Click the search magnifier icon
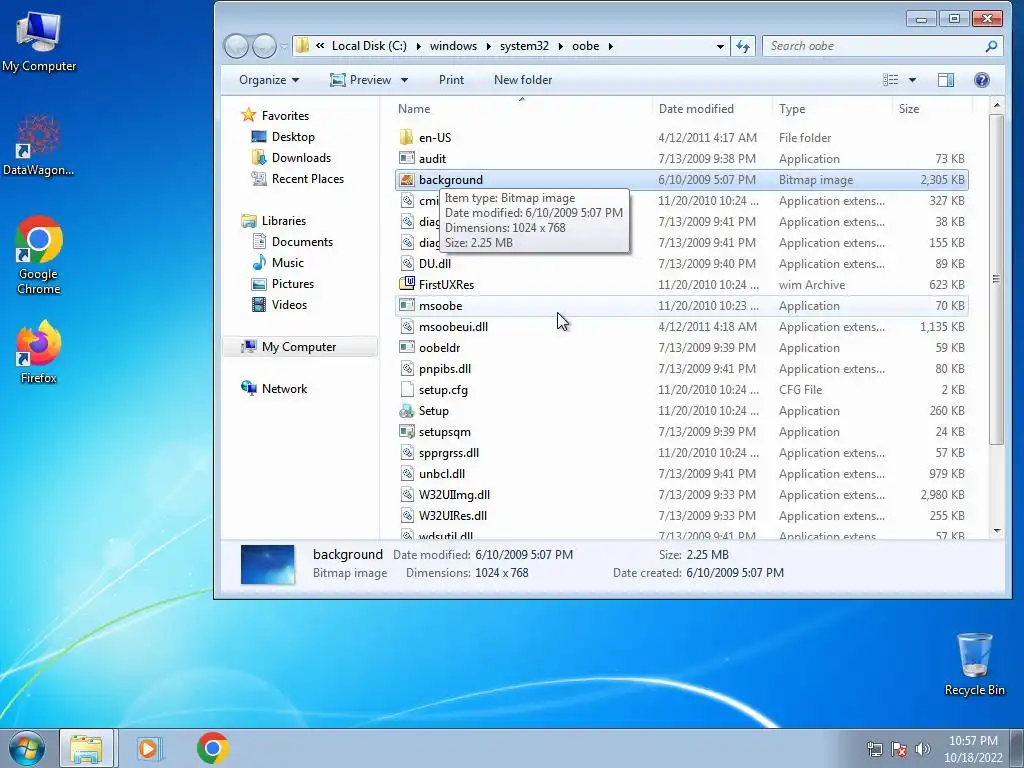The width and height of the screenshot is (1024, 768). click(991, 46)
